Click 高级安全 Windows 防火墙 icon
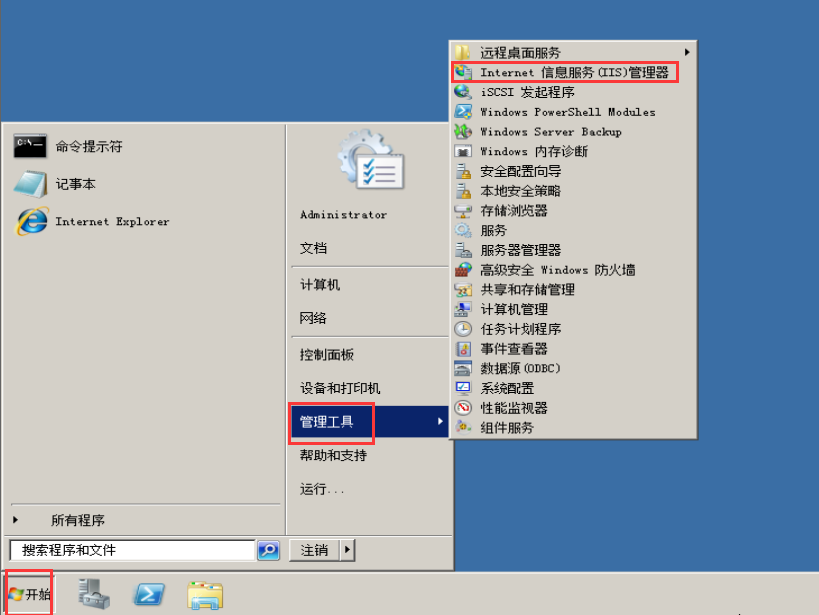 [x=463, y=270]
